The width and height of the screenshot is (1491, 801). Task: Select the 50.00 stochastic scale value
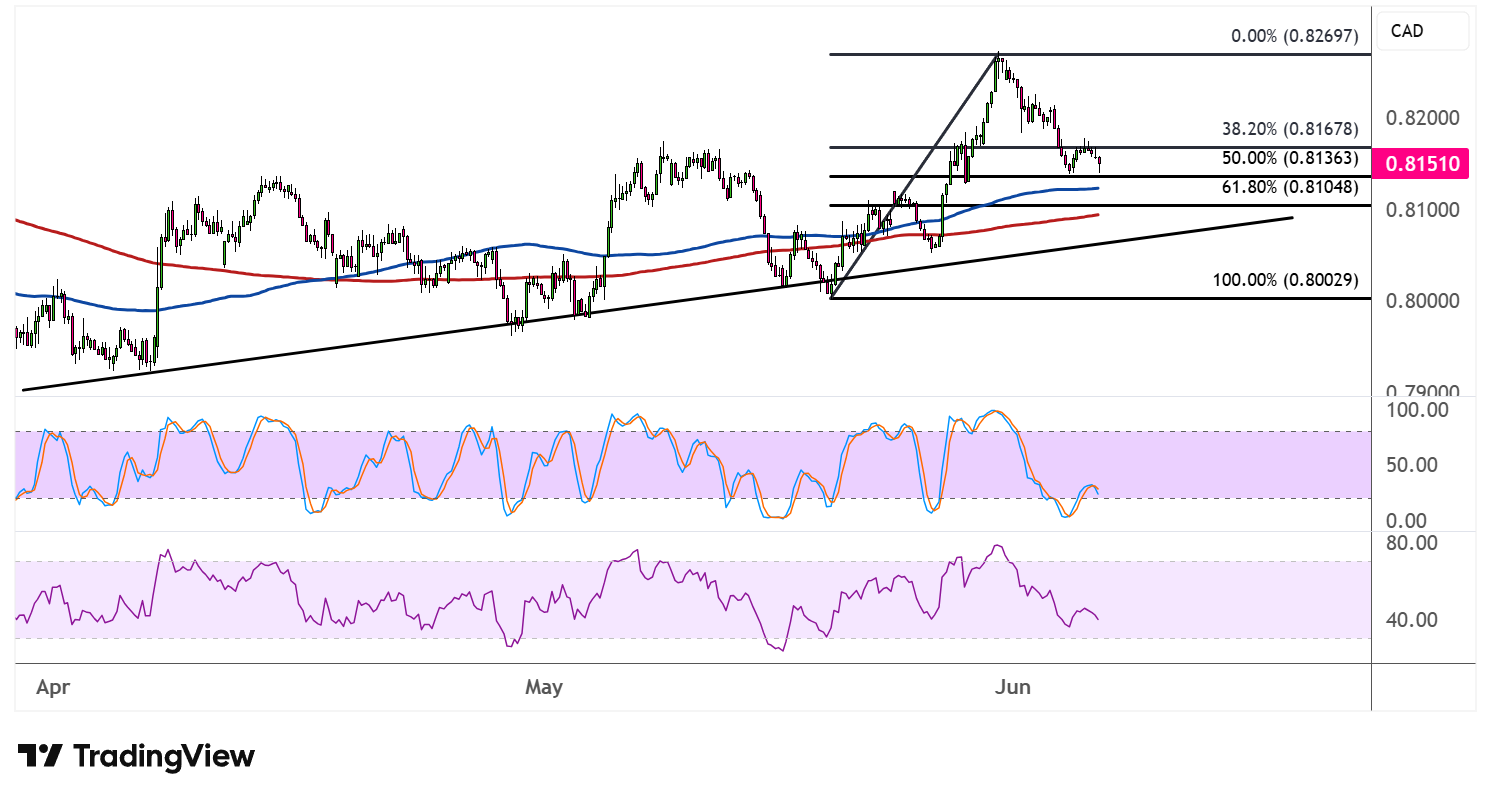tap(1413, 465)
